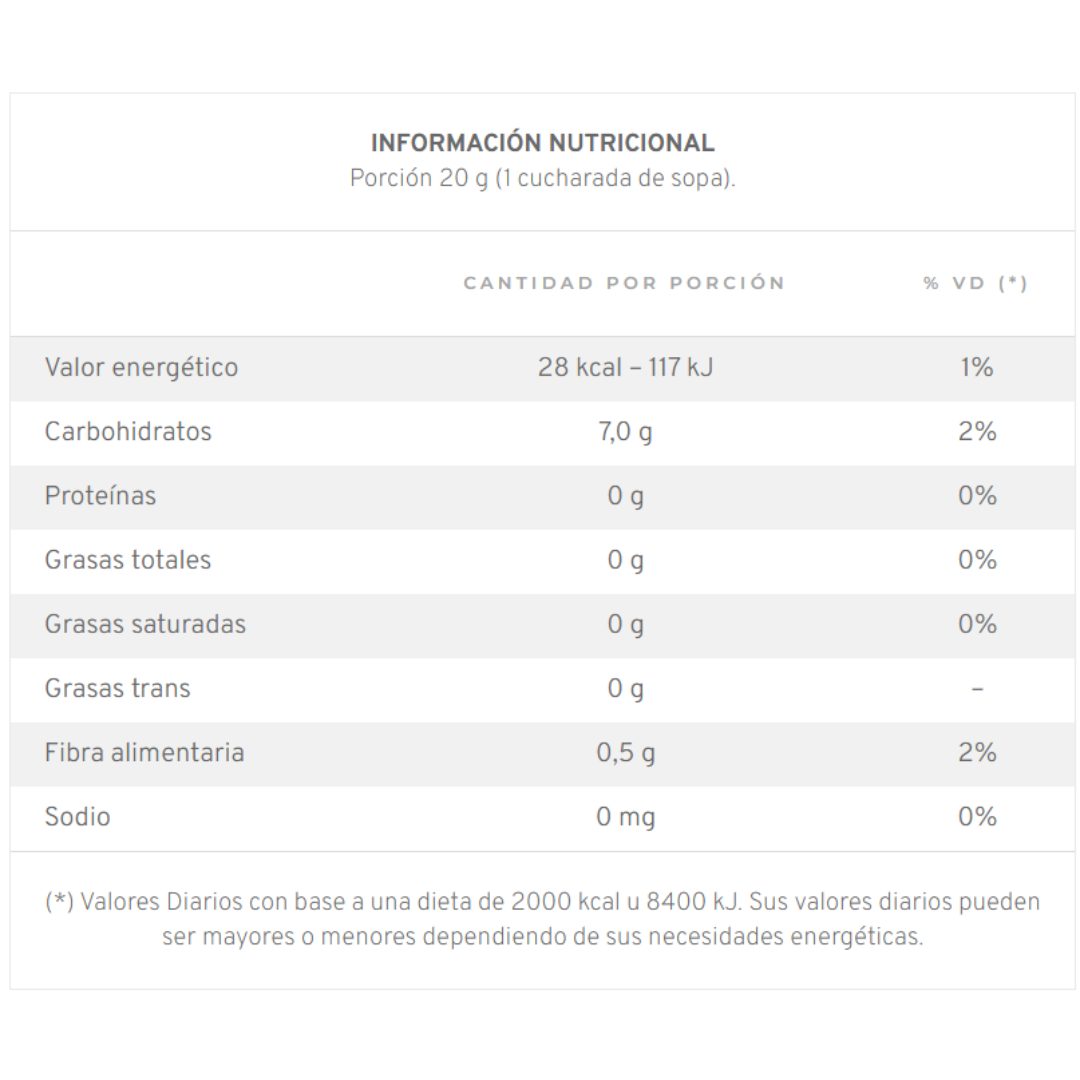Click the 1% energy daily value

[x=977, y=367]
